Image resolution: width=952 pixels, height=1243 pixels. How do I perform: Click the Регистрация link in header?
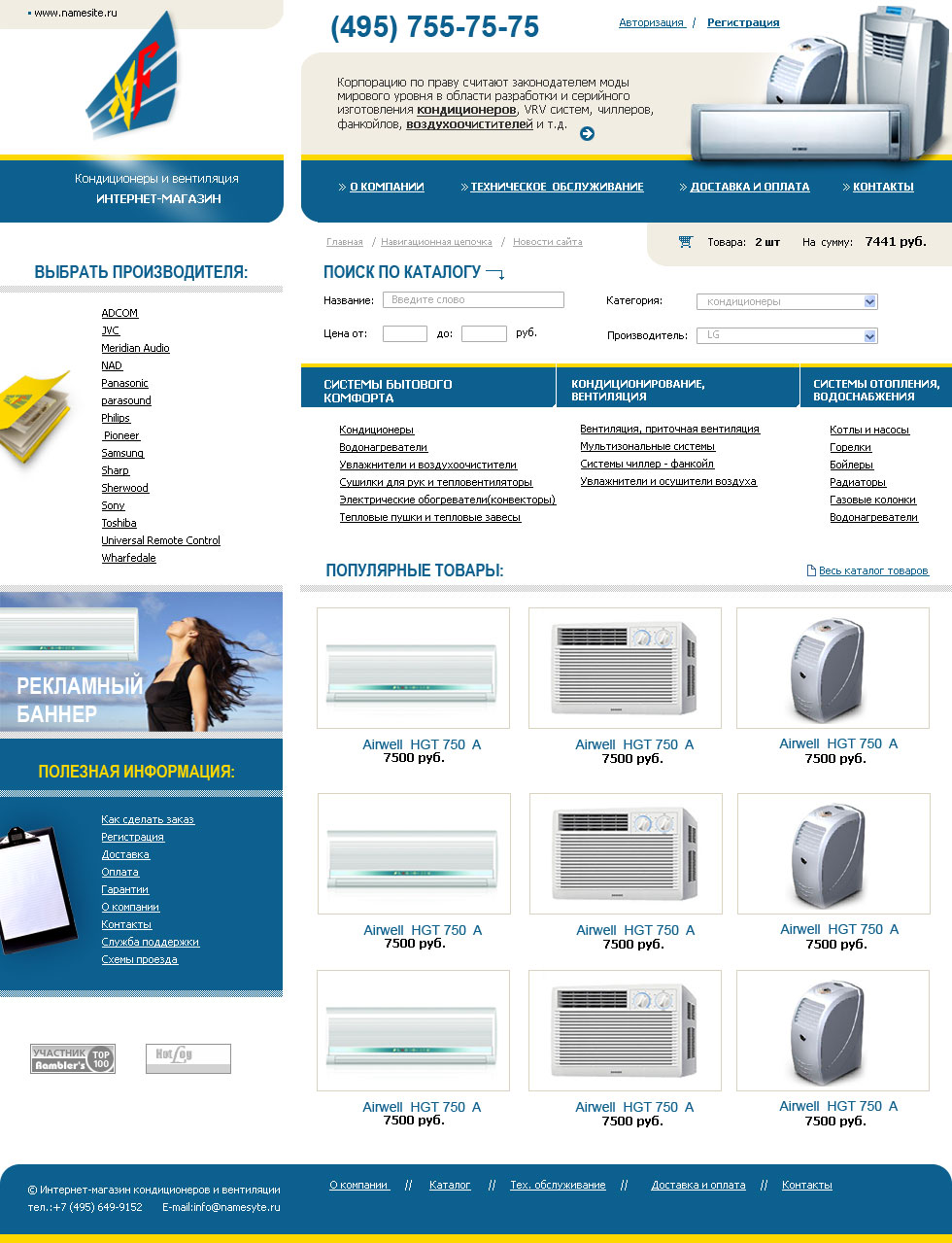coord(743,22)
